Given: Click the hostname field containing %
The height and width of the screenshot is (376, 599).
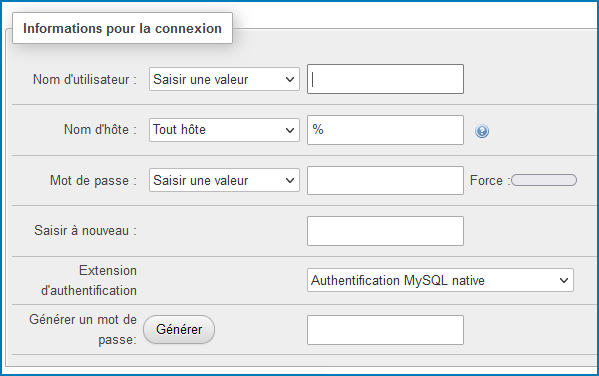Looking at the screenshot, I should (385, 130).
